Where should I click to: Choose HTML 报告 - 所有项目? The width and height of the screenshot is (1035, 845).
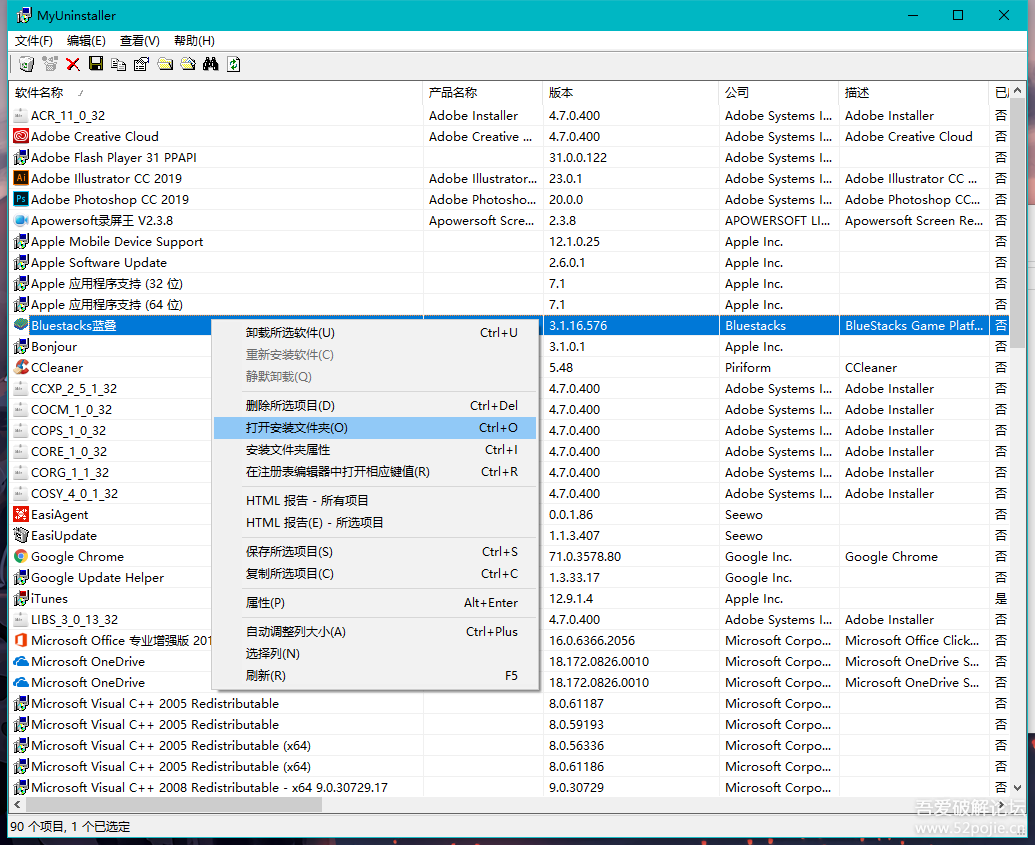click(375, 500)
